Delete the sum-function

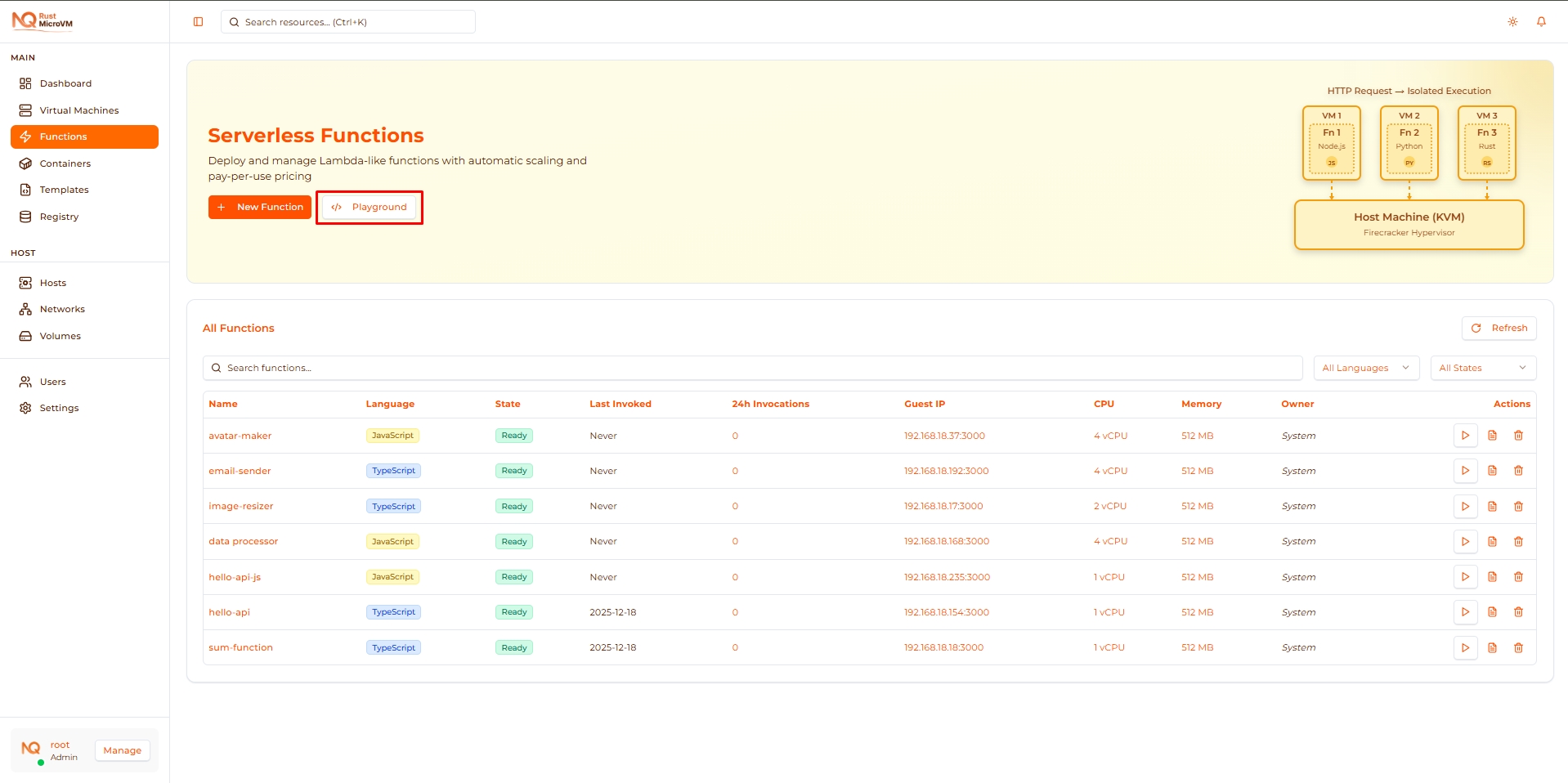point(1519,647)
